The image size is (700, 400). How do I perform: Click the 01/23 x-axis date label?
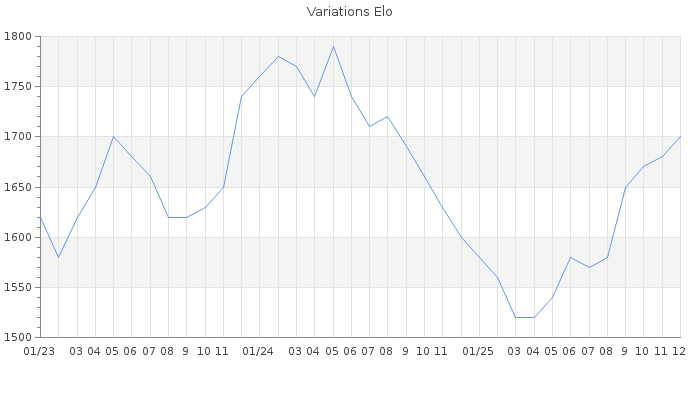point(39,351)
